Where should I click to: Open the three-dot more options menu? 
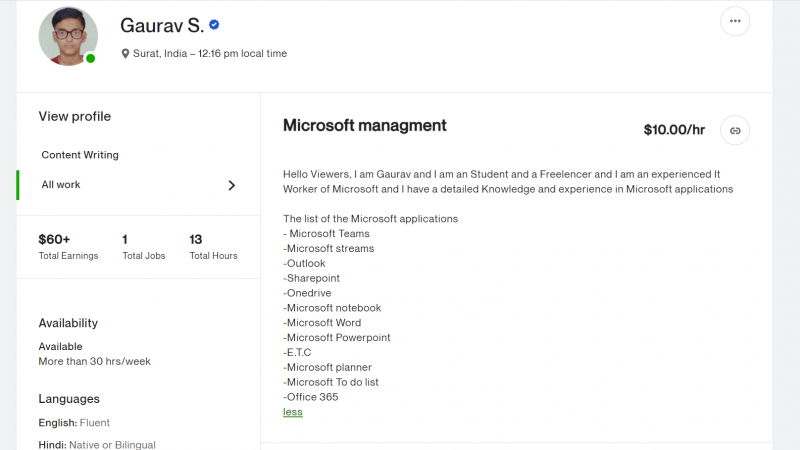pos(735,21)
